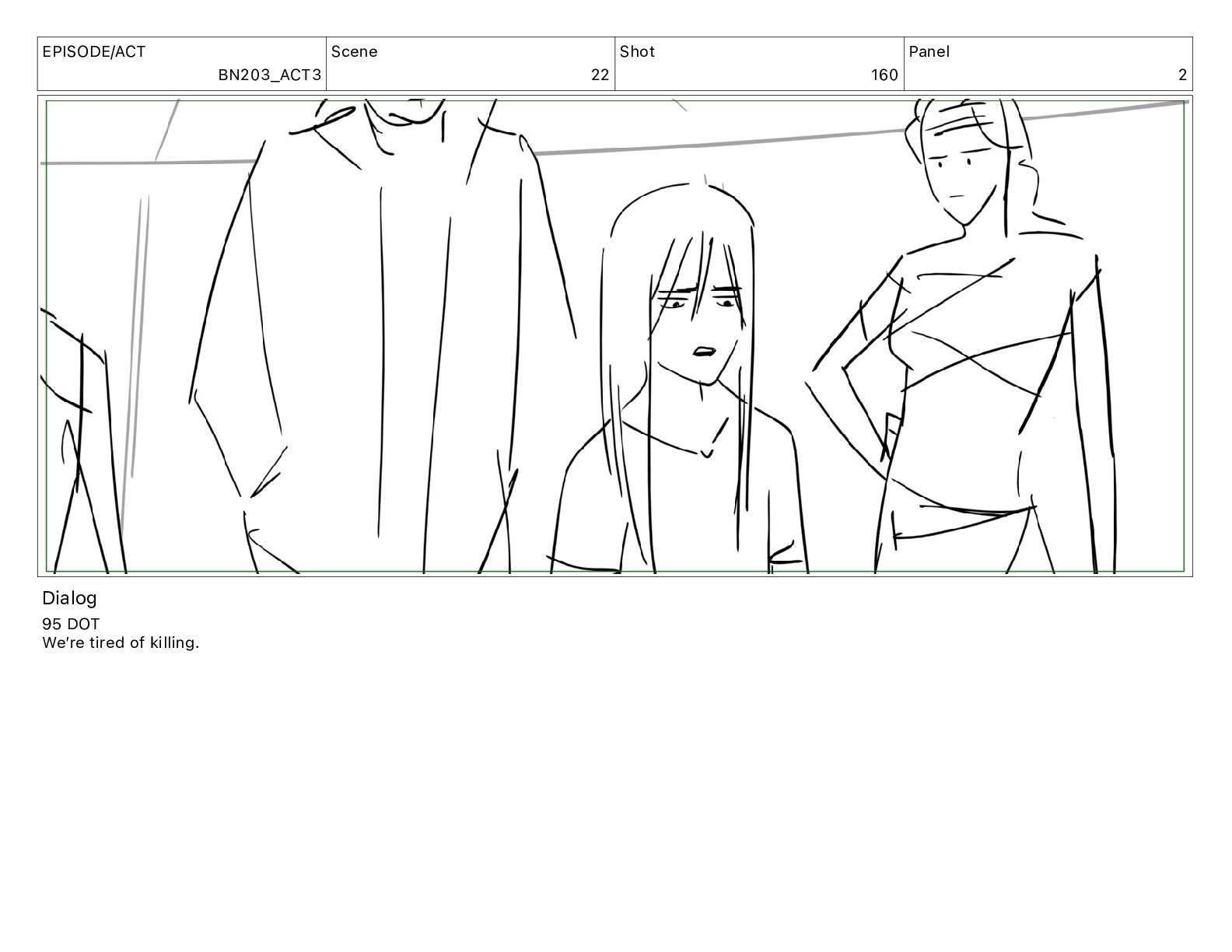
Task: Click the Dialog section heading
Action: click(x=69, y=598)
